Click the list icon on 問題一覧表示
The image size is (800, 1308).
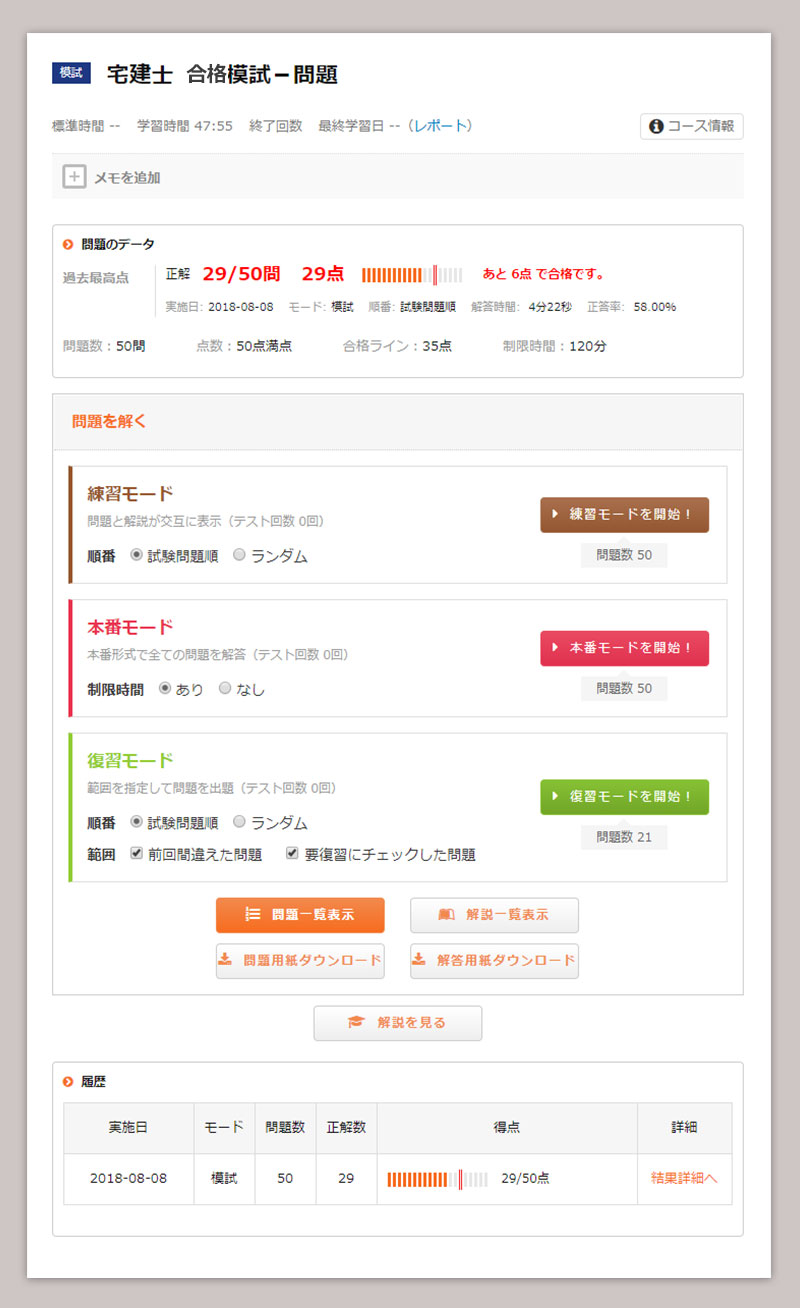[x=253, y=914]
